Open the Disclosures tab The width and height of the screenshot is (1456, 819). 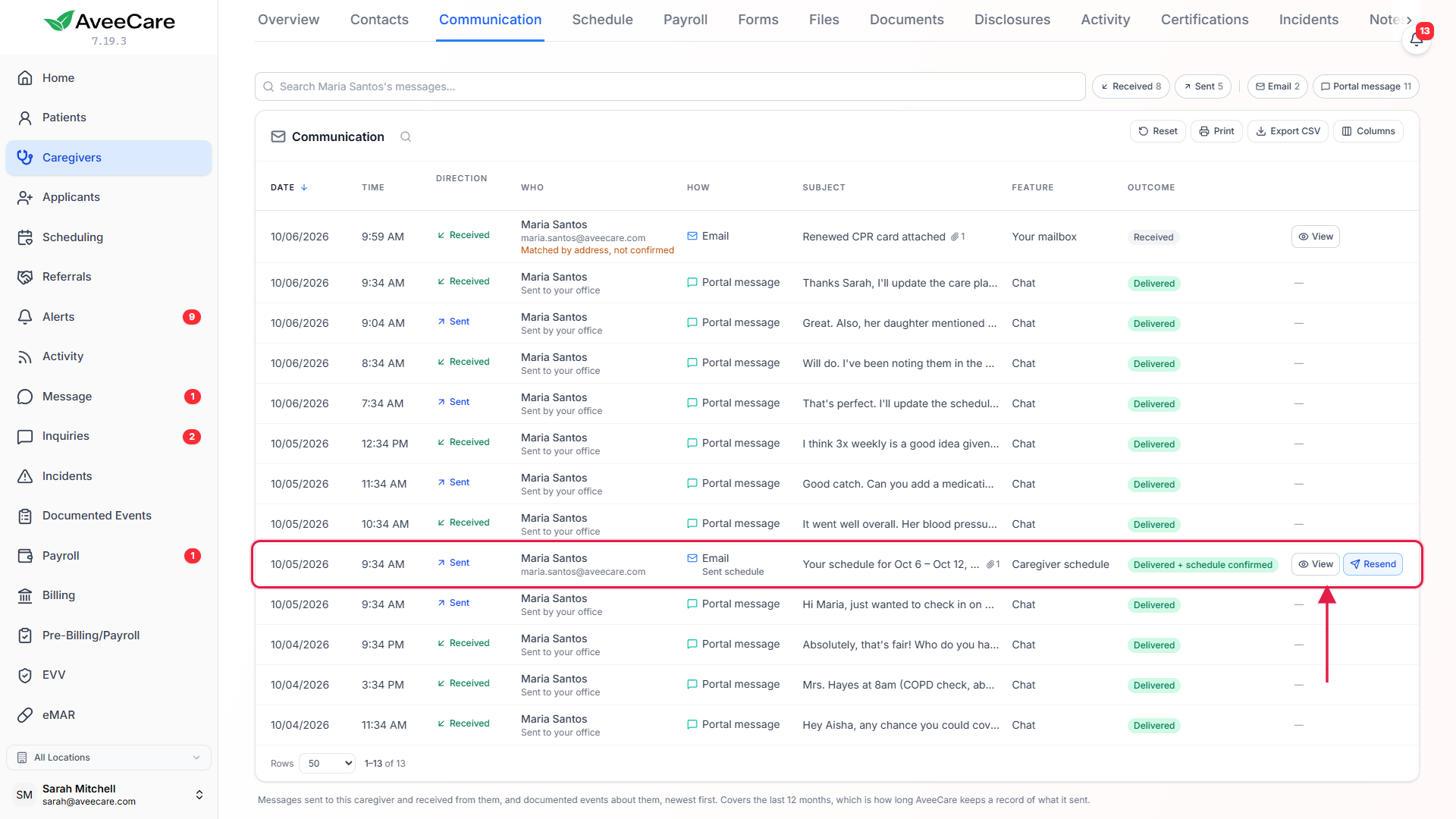pyautogui.click(x=1012, y=20)
